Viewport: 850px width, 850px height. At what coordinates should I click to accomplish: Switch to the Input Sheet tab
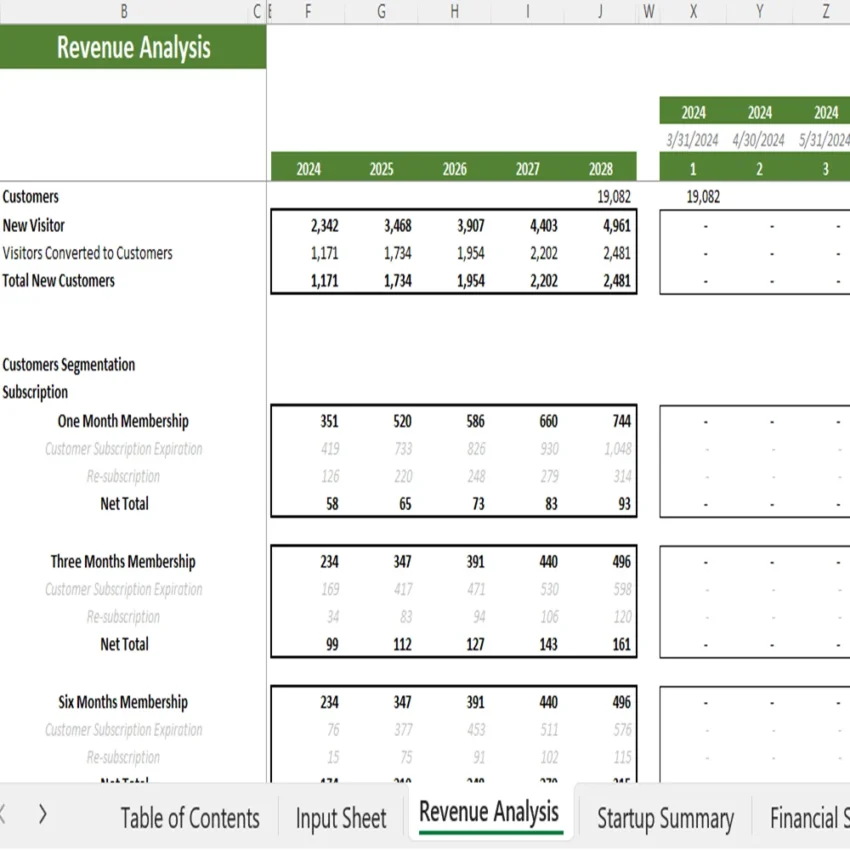(x=340, y=818)
